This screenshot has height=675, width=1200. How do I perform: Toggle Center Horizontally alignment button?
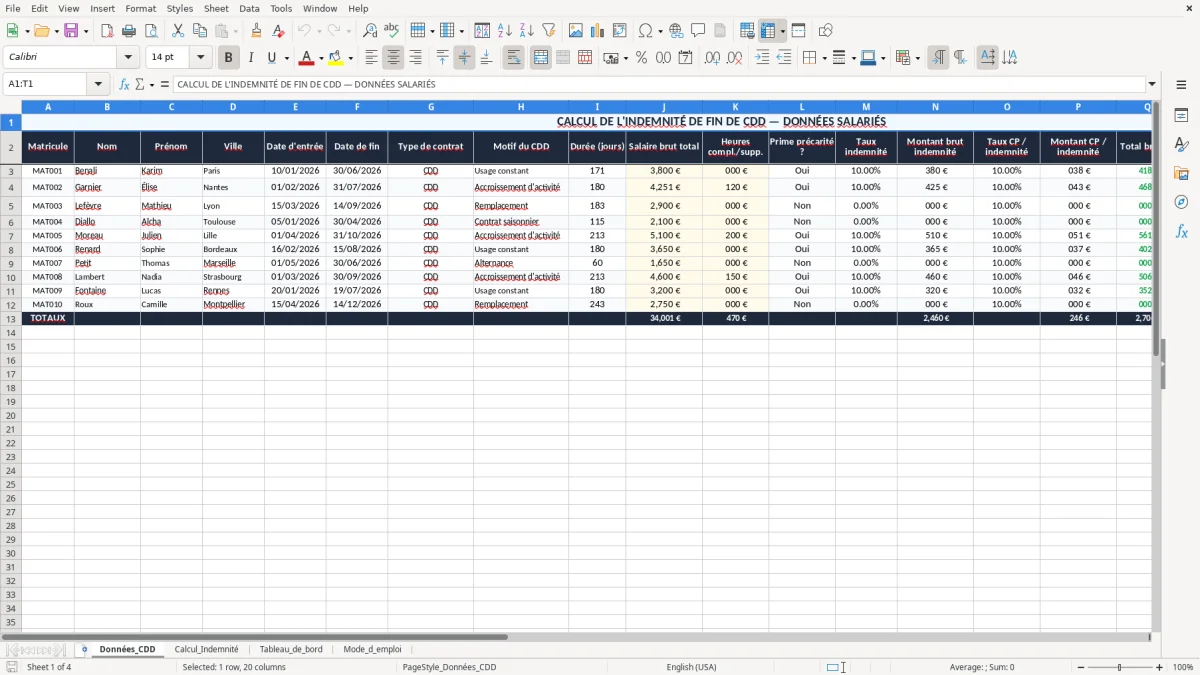[x=394, y=58]
